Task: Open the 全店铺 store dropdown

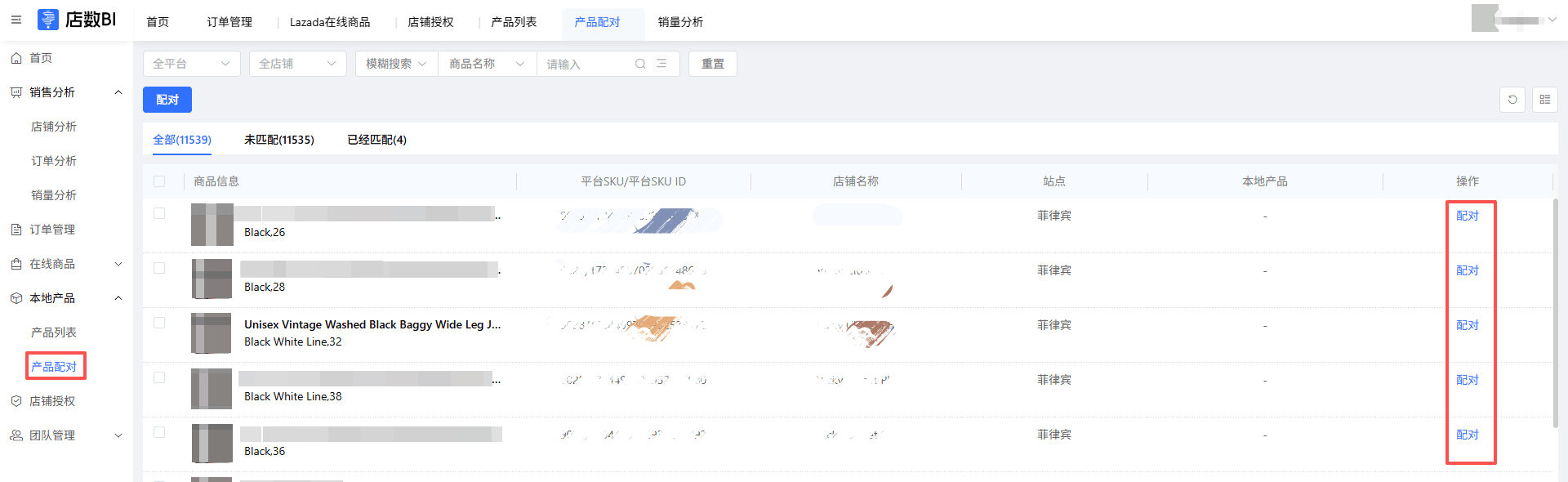Action: tap(298, 64)
